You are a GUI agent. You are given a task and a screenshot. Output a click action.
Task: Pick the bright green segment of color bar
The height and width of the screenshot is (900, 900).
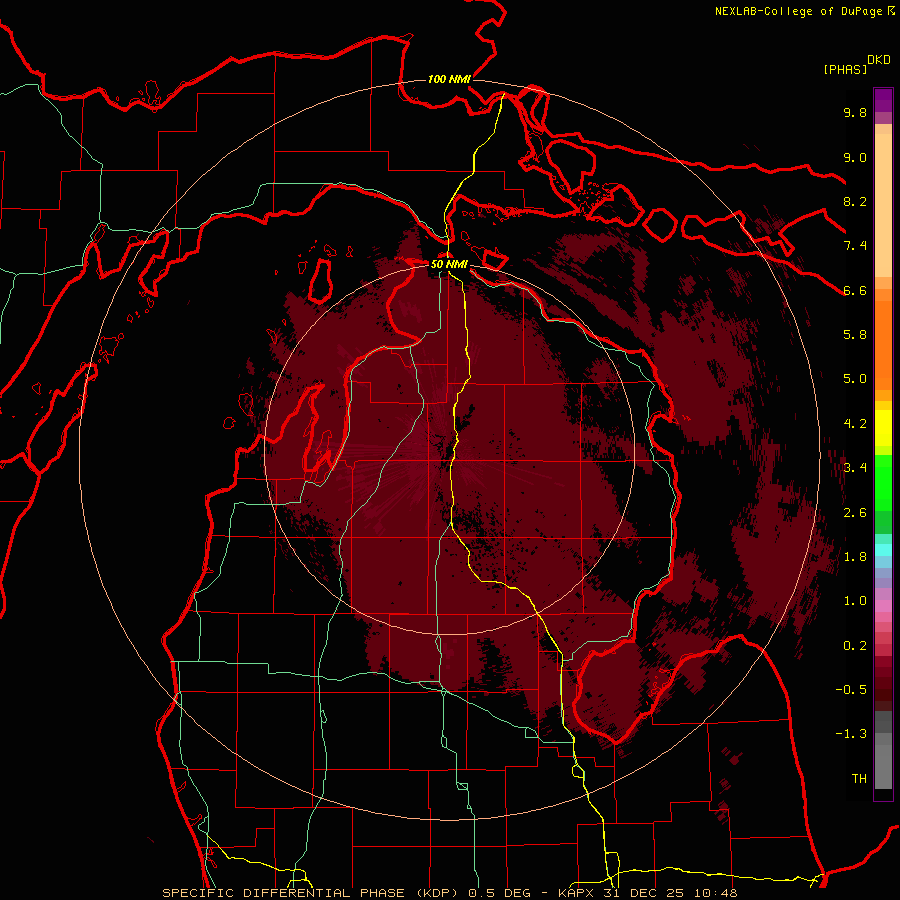[883, 483]
